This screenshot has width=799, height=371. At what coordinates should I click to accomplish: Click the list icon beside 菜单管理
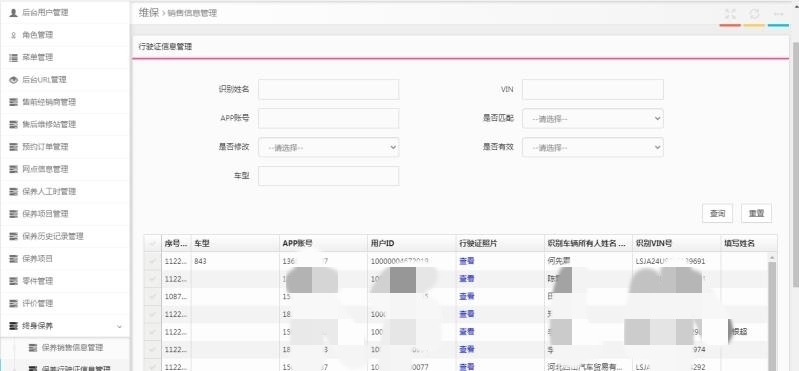(x=14, y=58)
